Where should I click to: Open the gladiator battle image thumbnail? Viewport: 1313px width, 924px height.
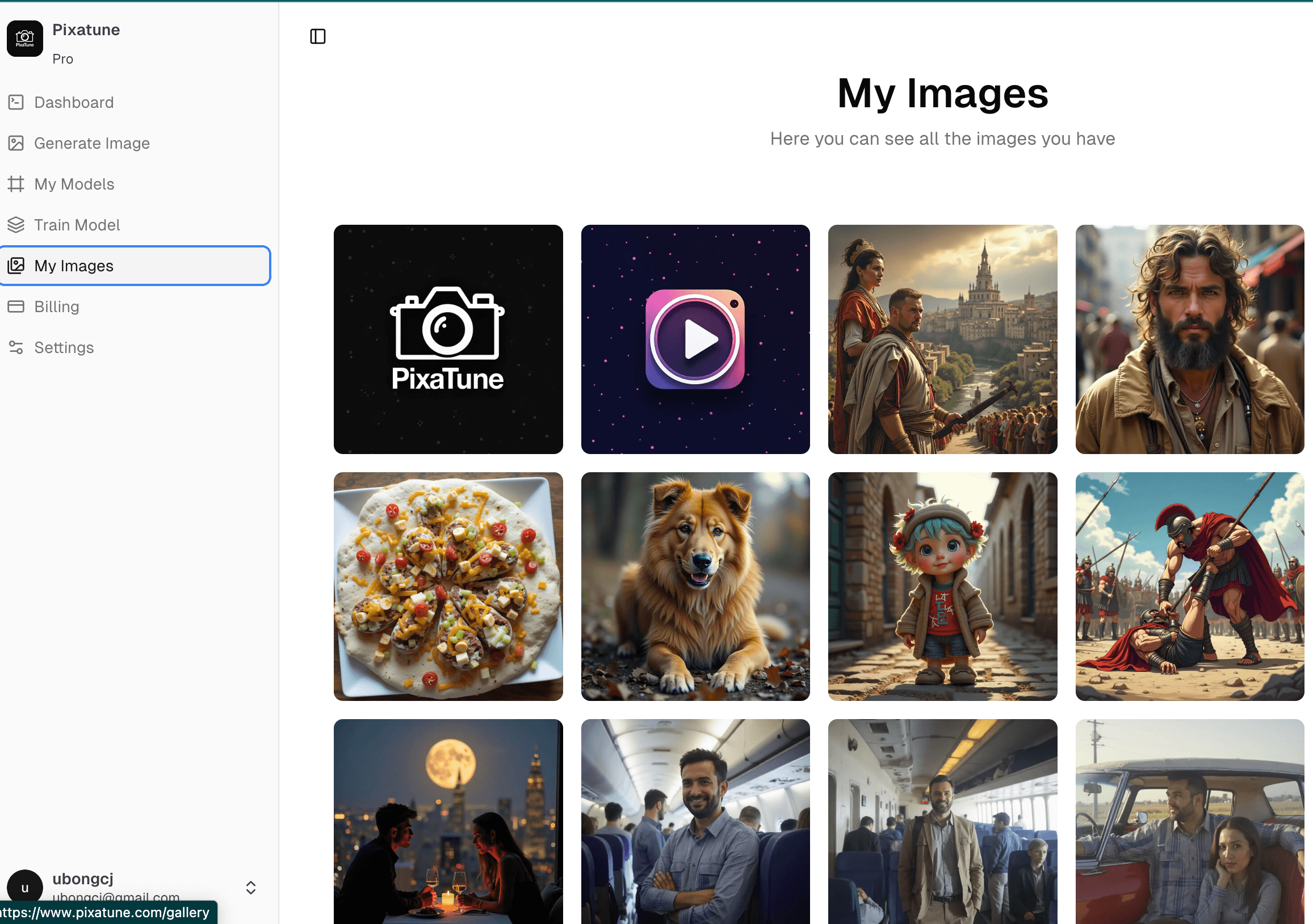click(1189, 586)
